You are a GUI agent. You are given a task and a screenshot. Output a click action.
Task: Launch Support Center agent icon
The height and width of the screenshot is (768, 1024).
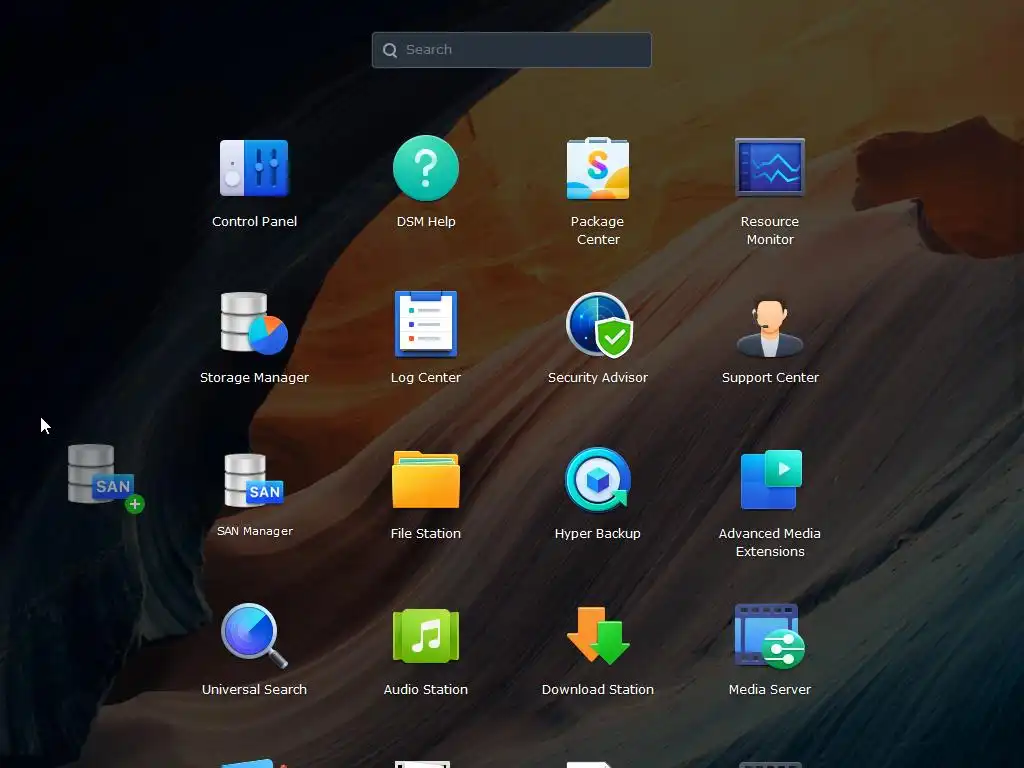point(770,328)
